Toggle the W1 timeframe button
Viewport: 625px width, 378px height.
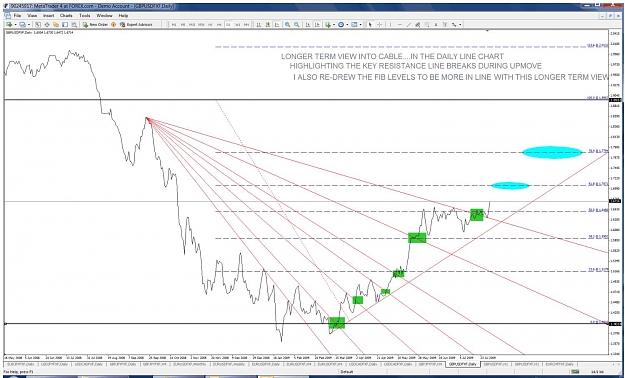click(238, 24)
